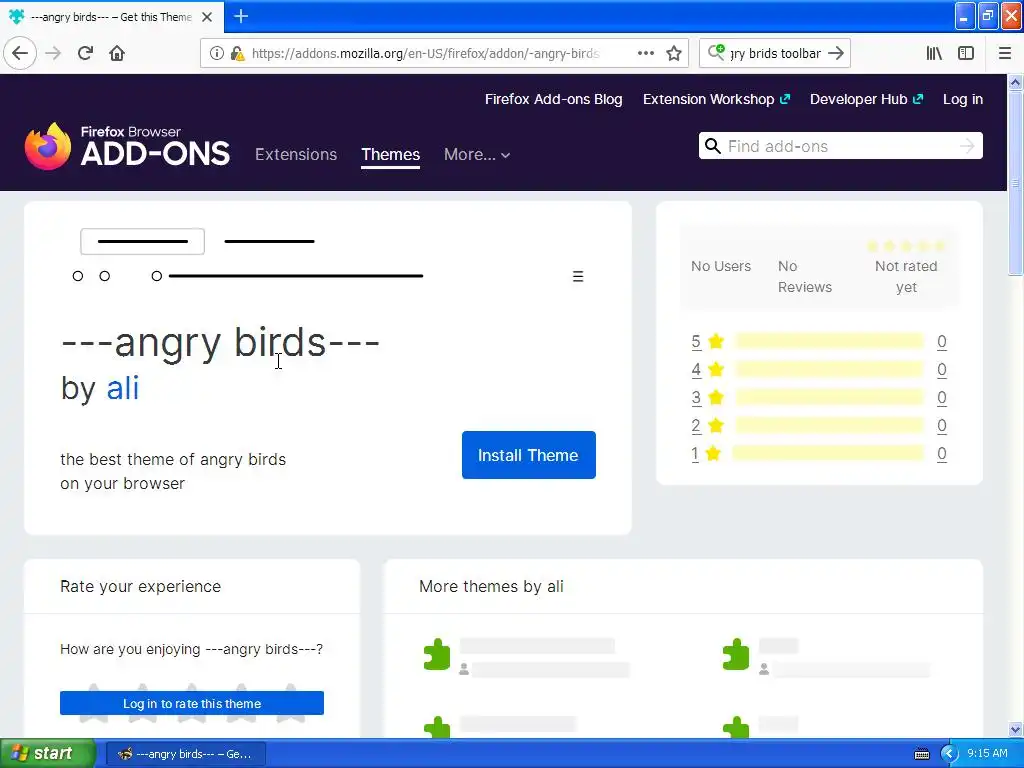Click the lock warning icon in address bar
The image size is (1024, 768).
coord(237,54)
